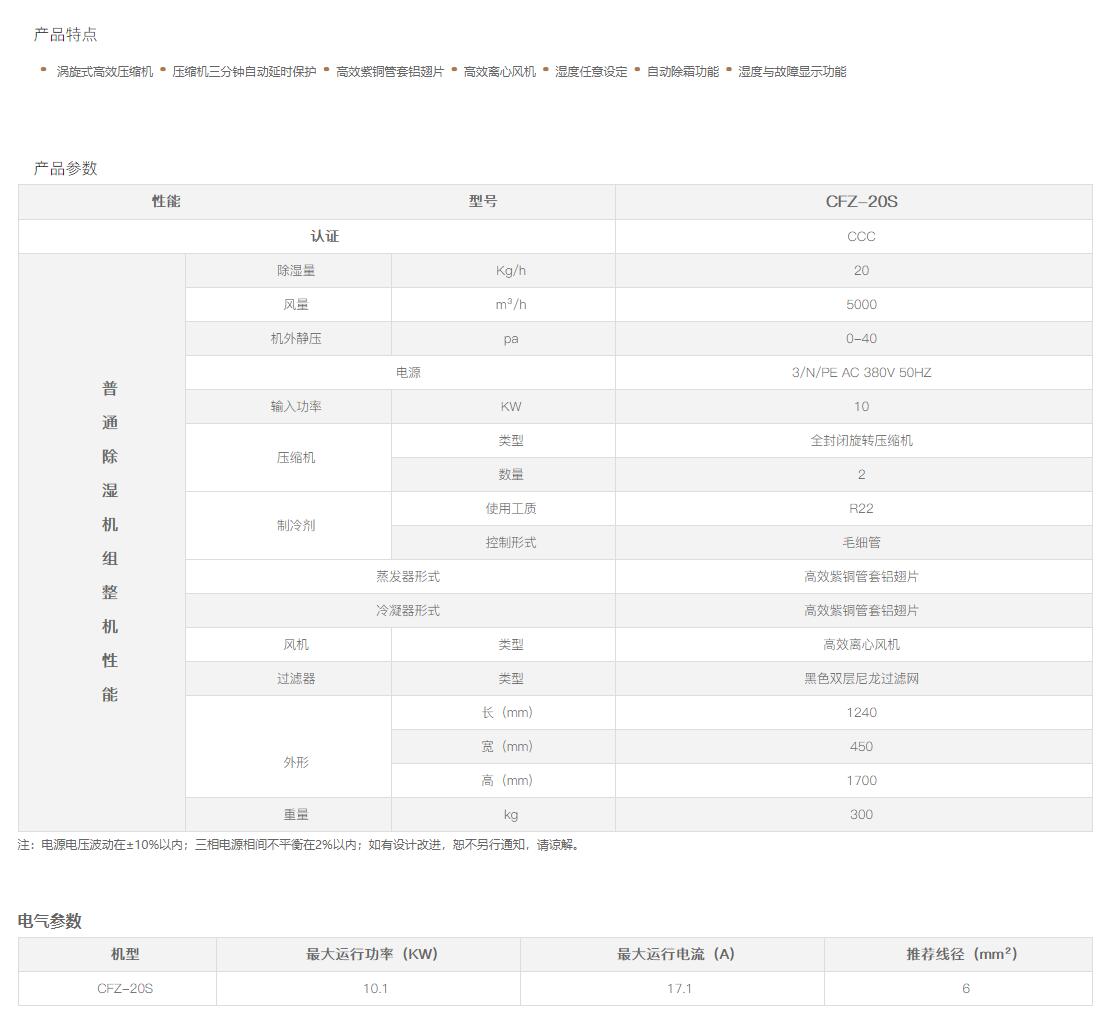Select the 毛细管 control form cell
The width and height of the screenshot is (1115, 1032).
861,543
